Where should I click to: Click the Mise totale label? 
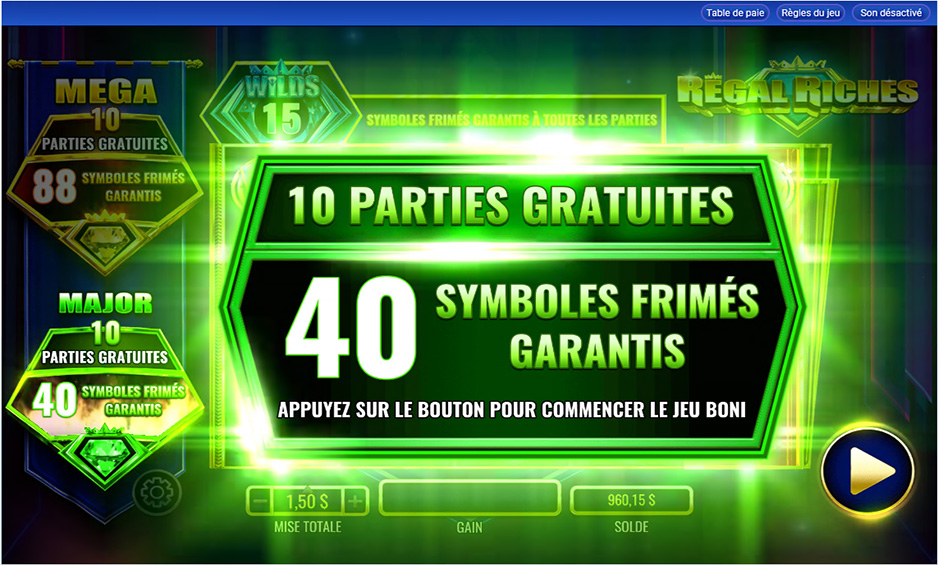[307, 527]
